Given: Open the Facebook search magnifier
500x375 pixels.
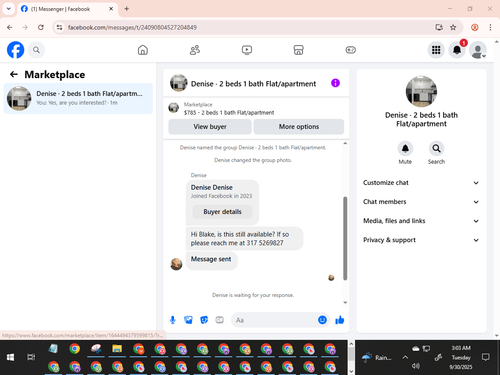Looking at the screenshot, I should click(36, 50).
